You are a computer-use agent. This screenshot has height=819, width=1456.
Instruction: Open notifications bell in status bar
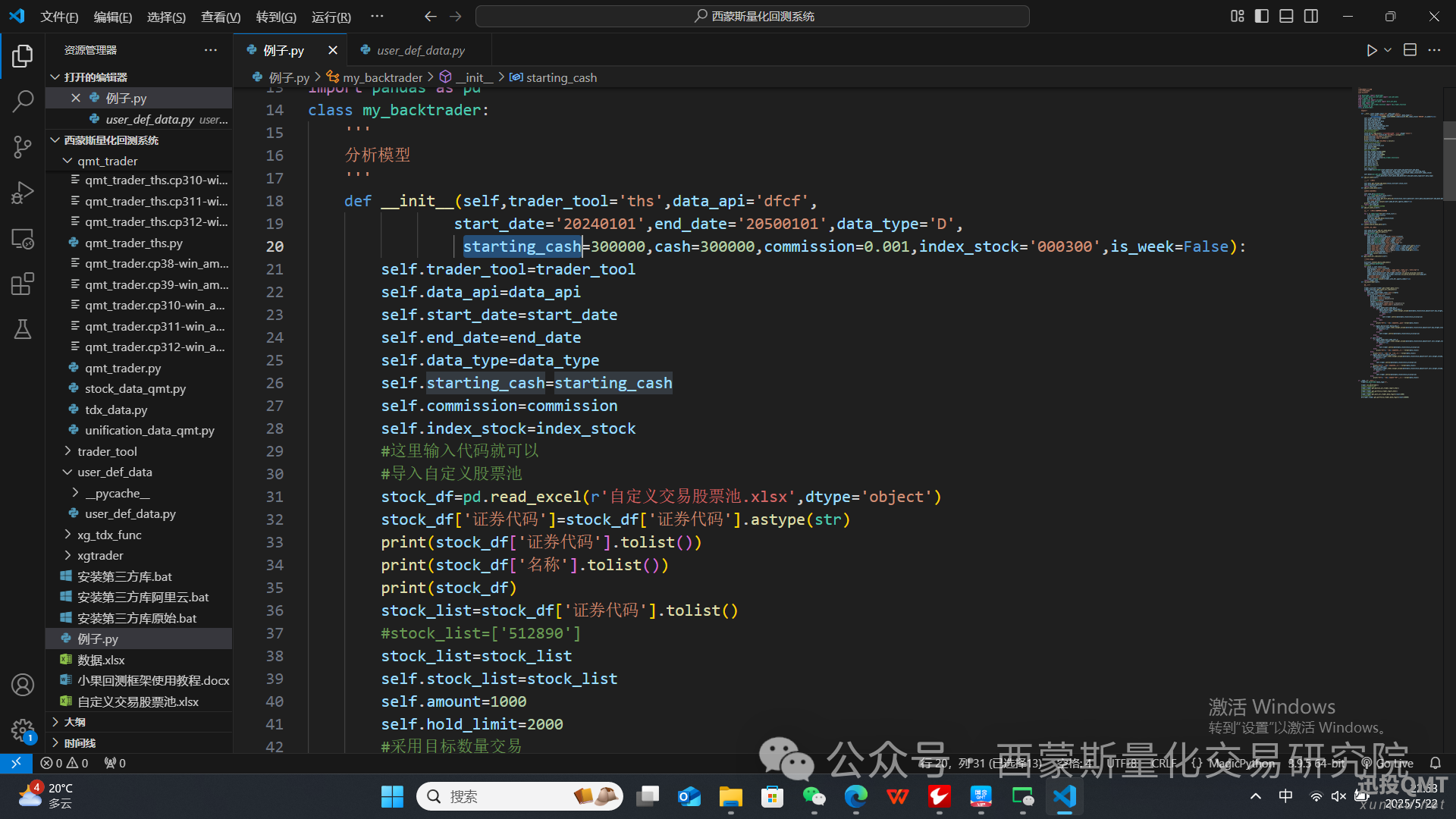tap(1436, 763)
